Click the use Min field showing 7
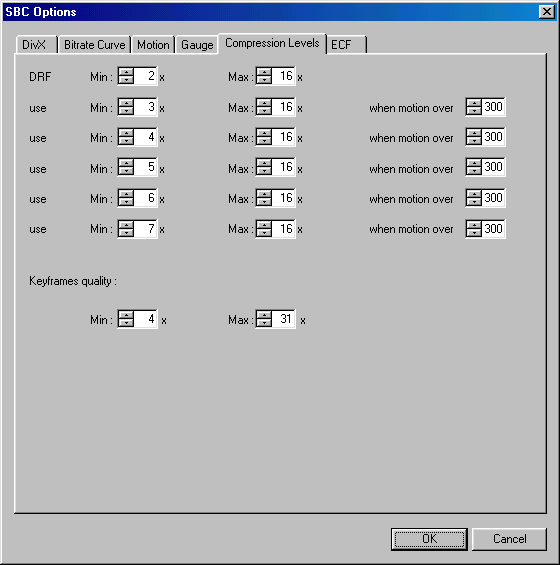 [145, 229]
